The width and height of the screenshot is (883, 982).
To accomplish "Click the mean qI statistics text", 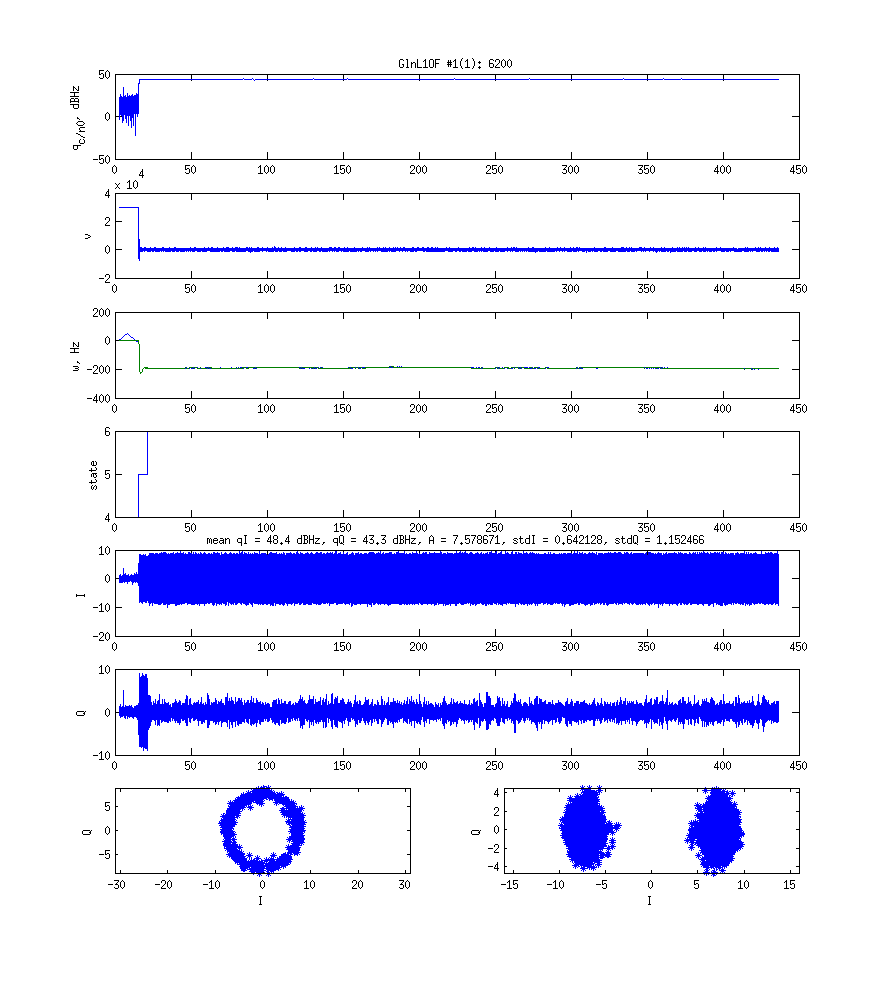I will pyautogui.click(x=456, y=540).
